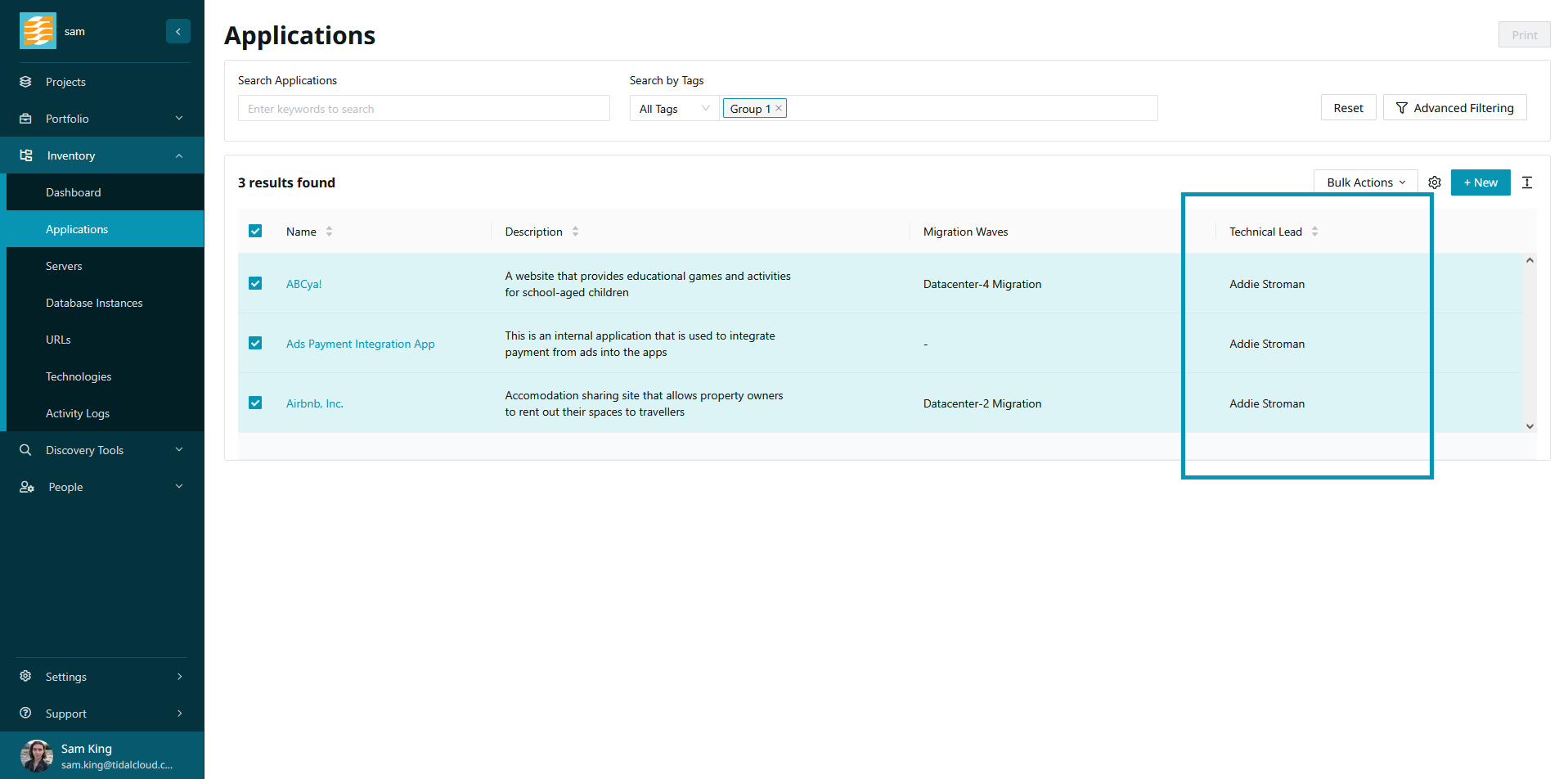Sort by Name column arrows

click(x=329, y=232)
